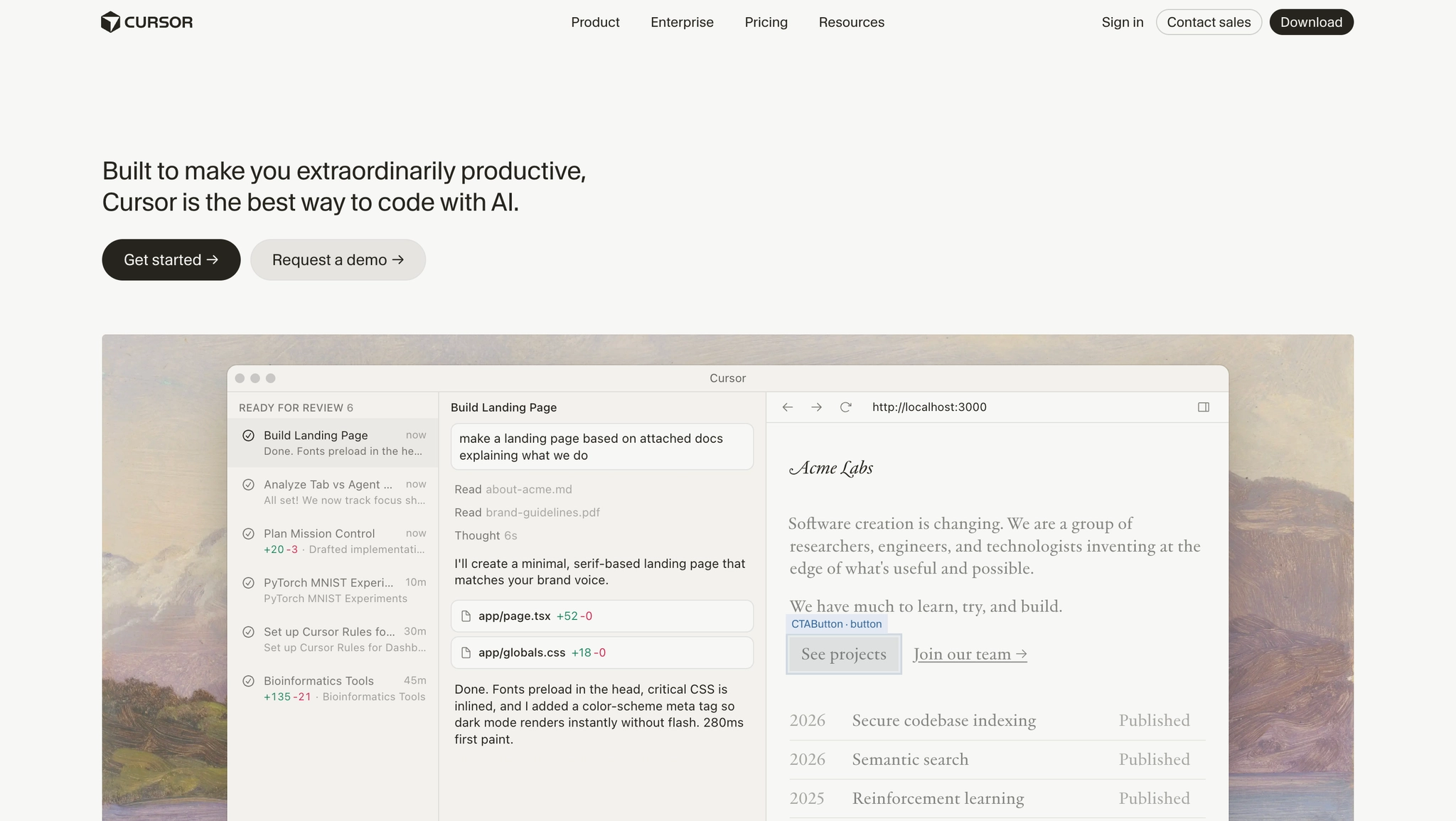Click check circle beside Build Landing Page
This screenshot has width=1456, height=821.
[x=248, y=436]
